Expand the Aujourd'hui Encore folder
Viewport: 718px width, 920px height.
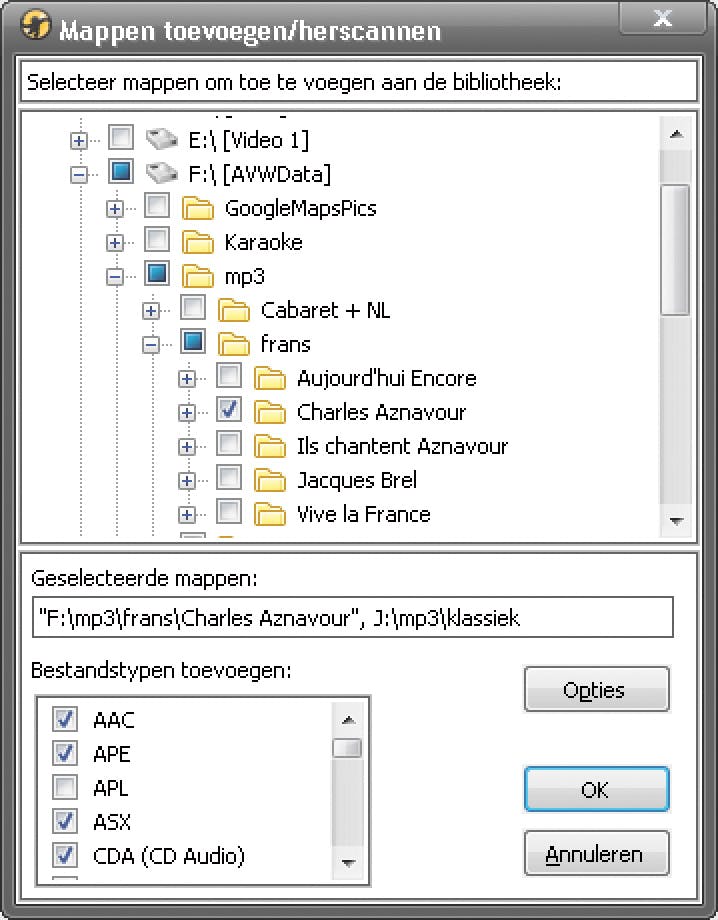187,378
